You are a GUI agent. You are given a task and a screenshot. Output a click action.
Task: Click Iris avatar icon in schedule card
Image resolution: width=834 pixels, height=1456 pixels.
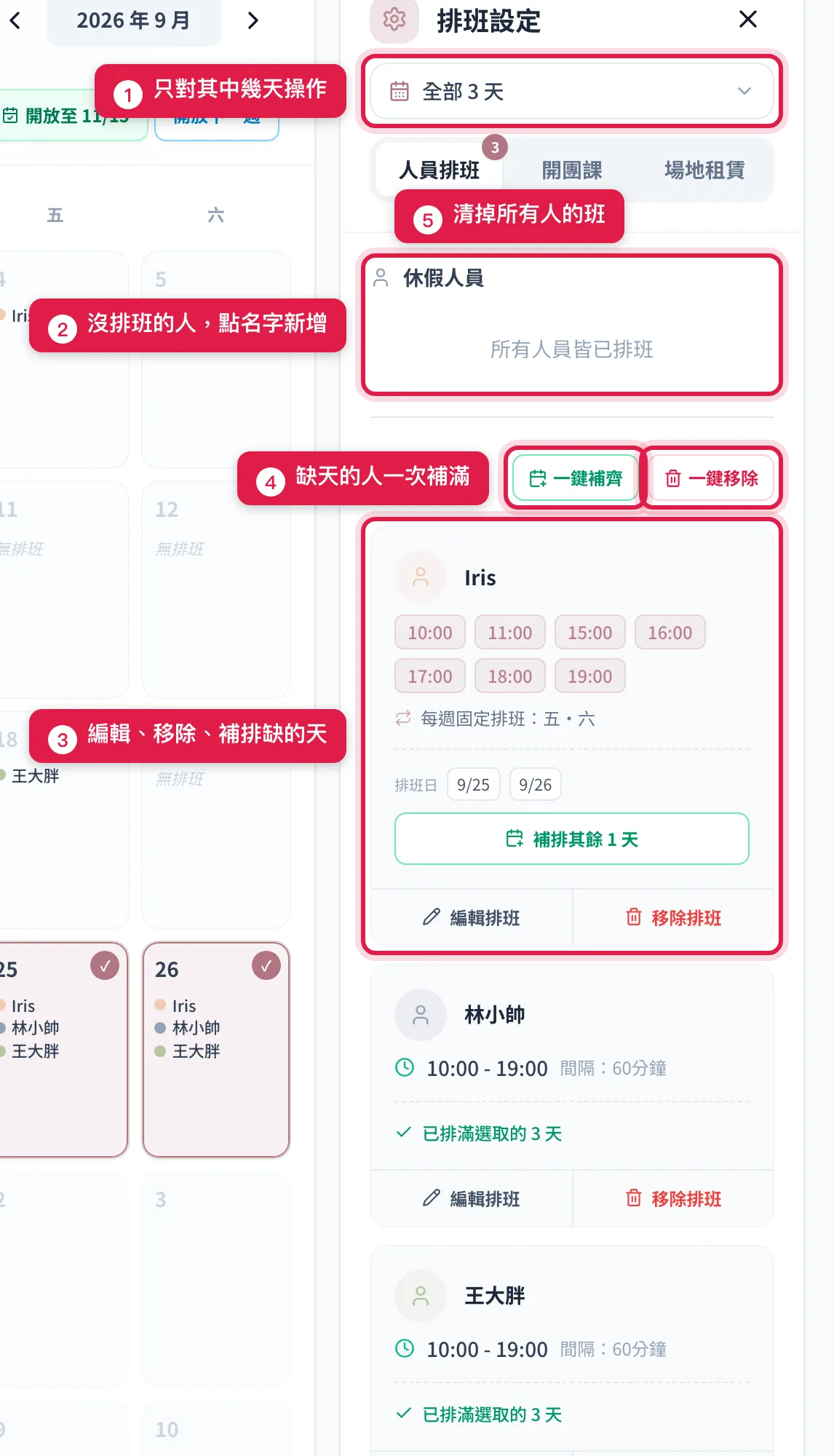(x=421, y=577)
